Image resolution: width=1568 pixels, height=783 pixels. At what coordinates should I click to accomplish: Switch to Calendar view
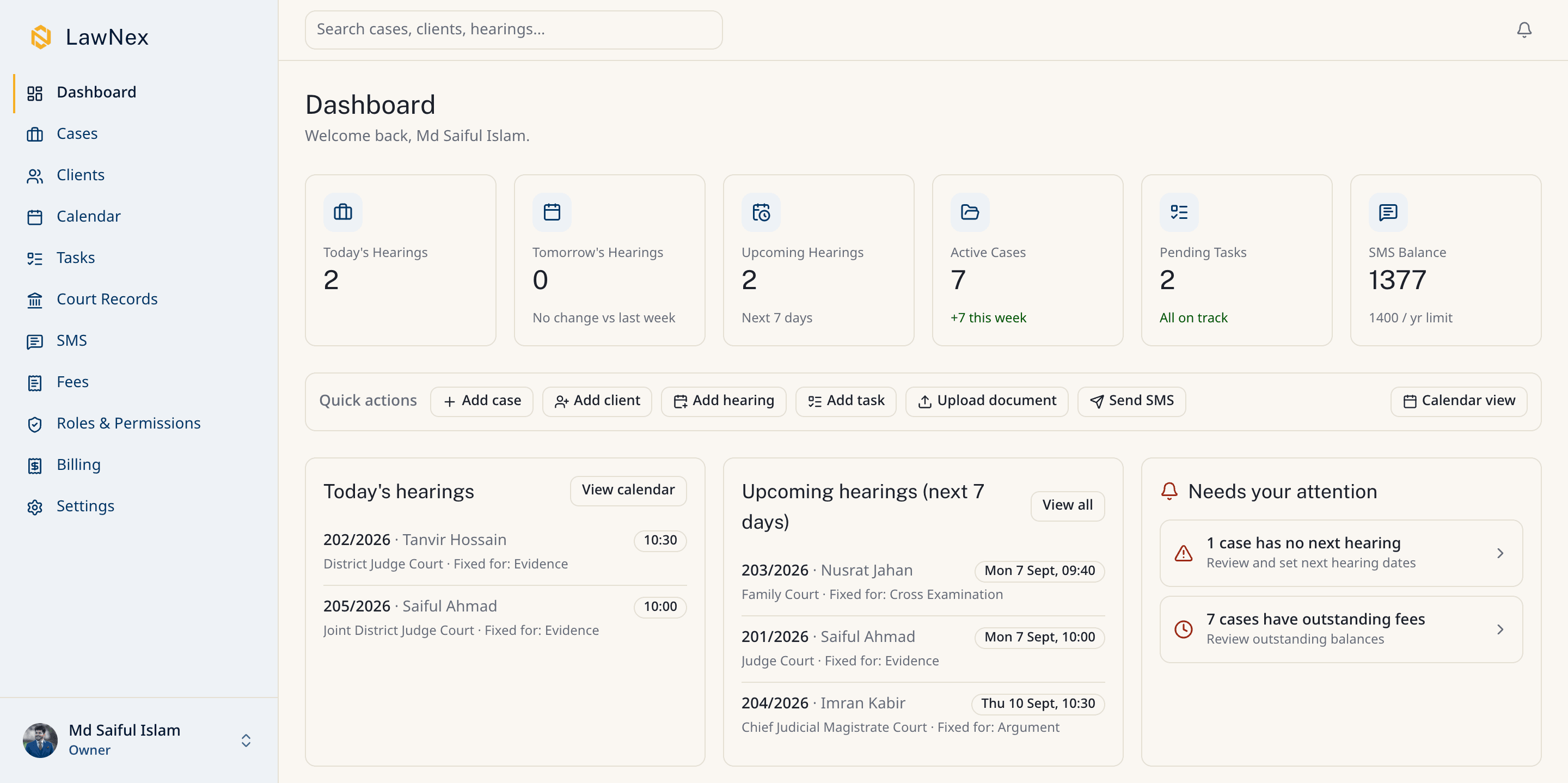click(1459, 401)
